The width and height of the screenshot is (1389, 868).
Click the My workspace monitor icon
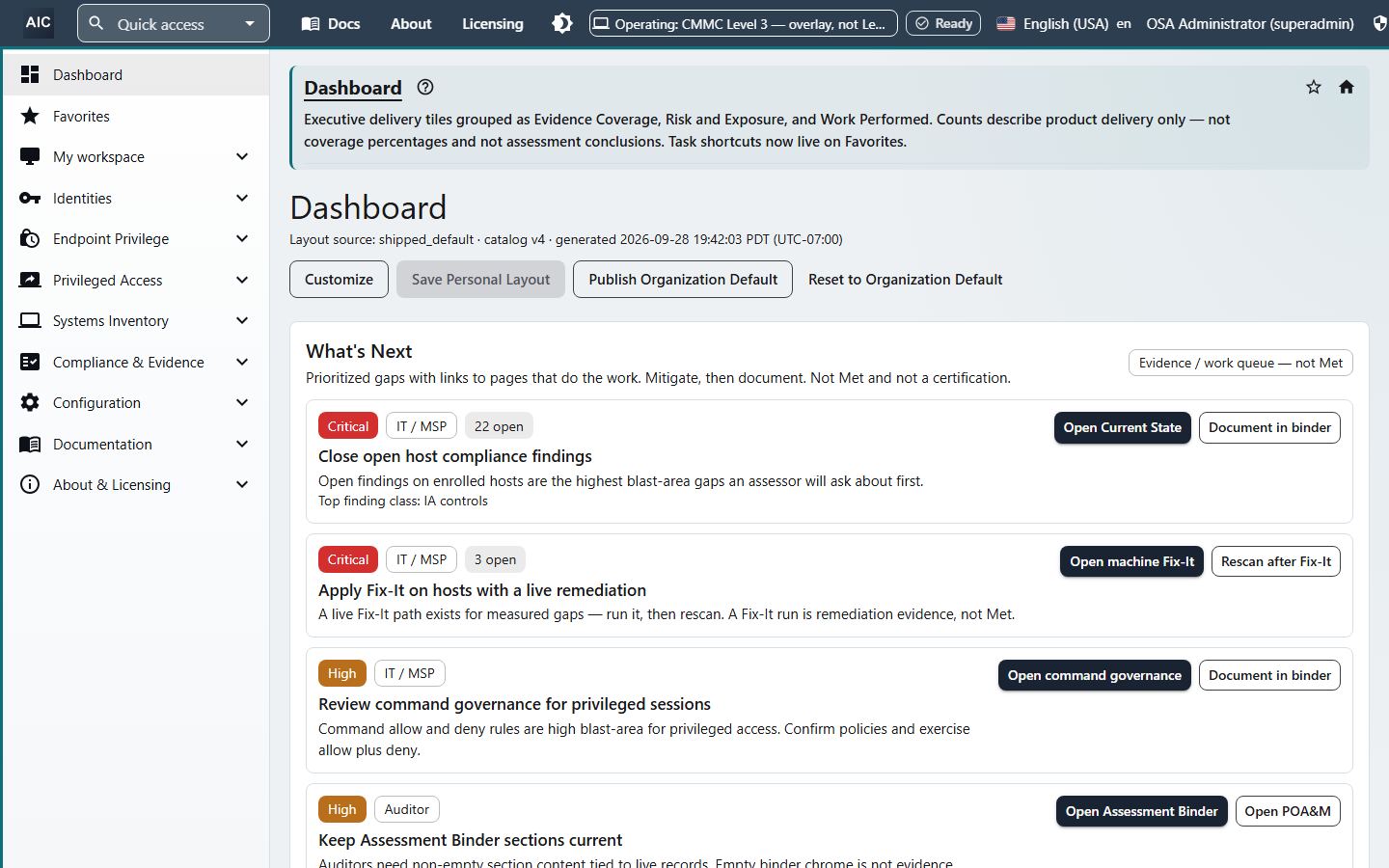coord(30,156)
